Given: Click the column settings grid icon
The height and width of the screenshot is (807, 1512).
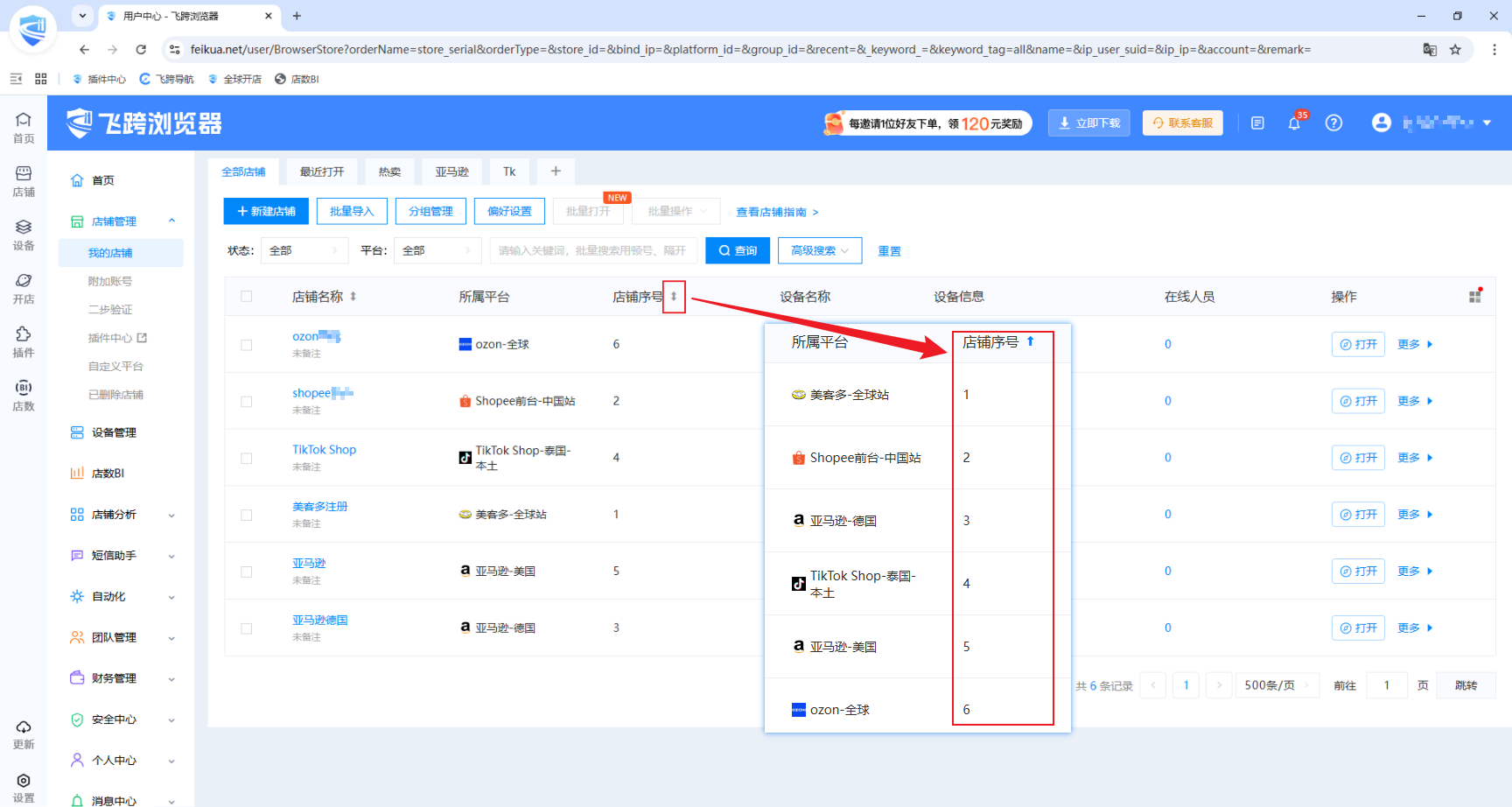Looking at the screenshot, I should 1475,296.
